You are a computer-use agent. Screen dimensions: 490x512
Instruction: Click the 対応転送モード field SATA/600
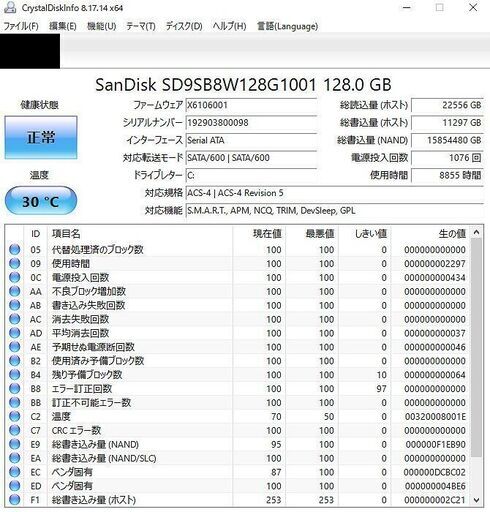[251, 158]
